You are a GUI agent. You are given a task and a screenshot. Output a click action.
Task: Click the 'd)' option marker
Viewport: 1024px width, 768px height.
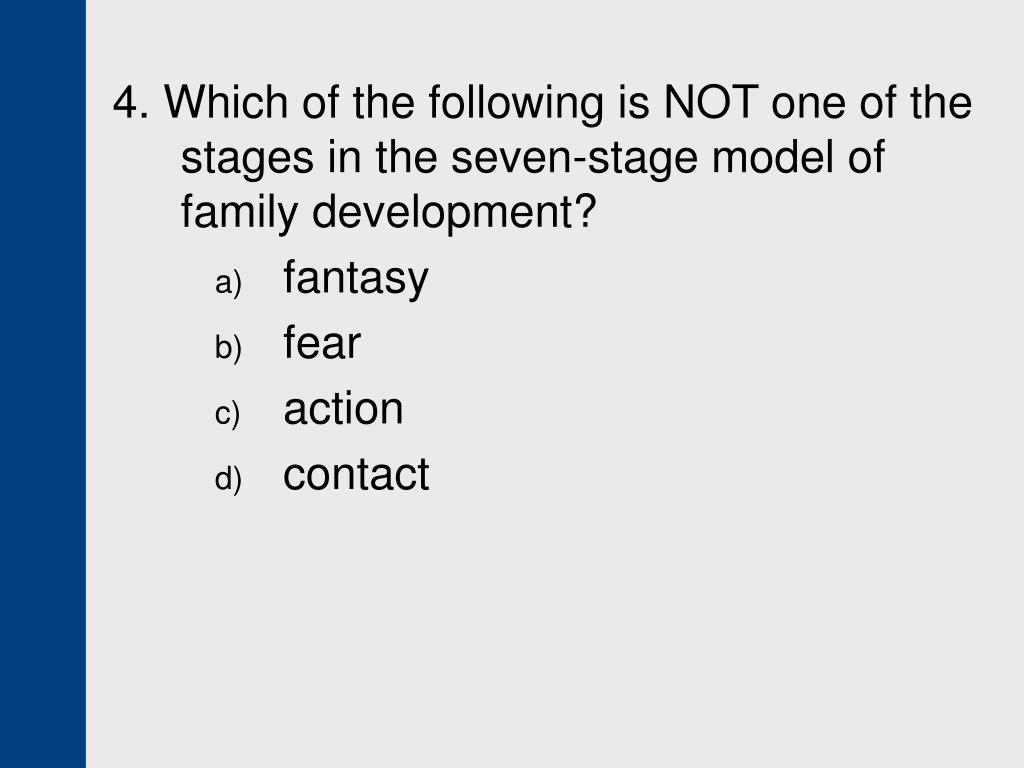228,478
